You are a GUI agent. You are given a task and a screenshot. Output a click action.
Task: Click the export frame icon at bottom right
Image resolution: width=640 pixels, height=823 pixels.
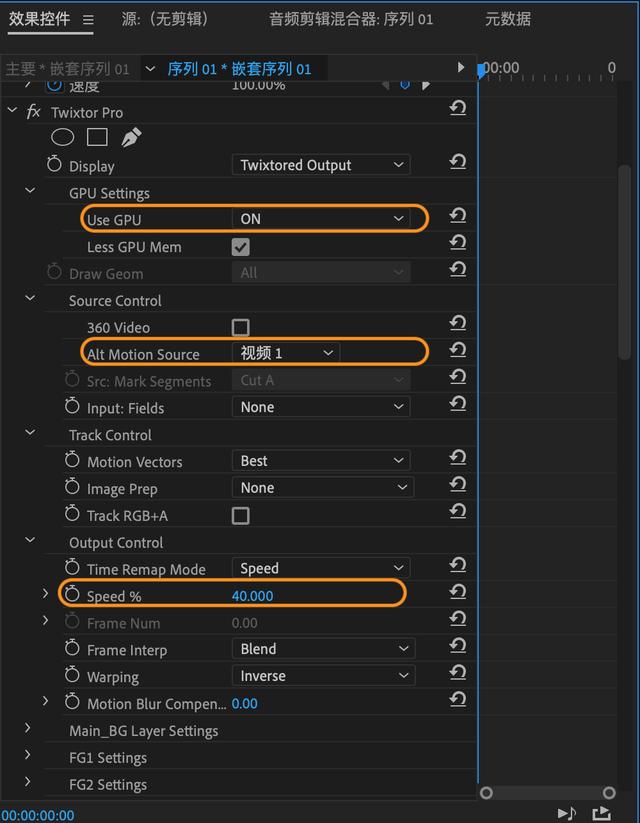[x=602, y=813]
